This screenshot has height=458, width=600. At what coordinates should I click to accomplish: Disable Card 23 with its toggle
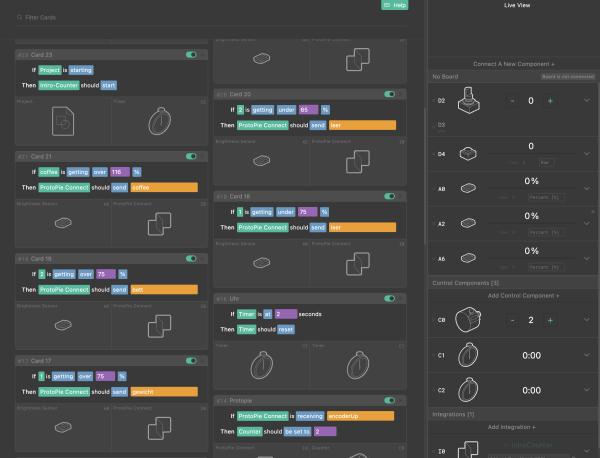[x=191, y=55]
